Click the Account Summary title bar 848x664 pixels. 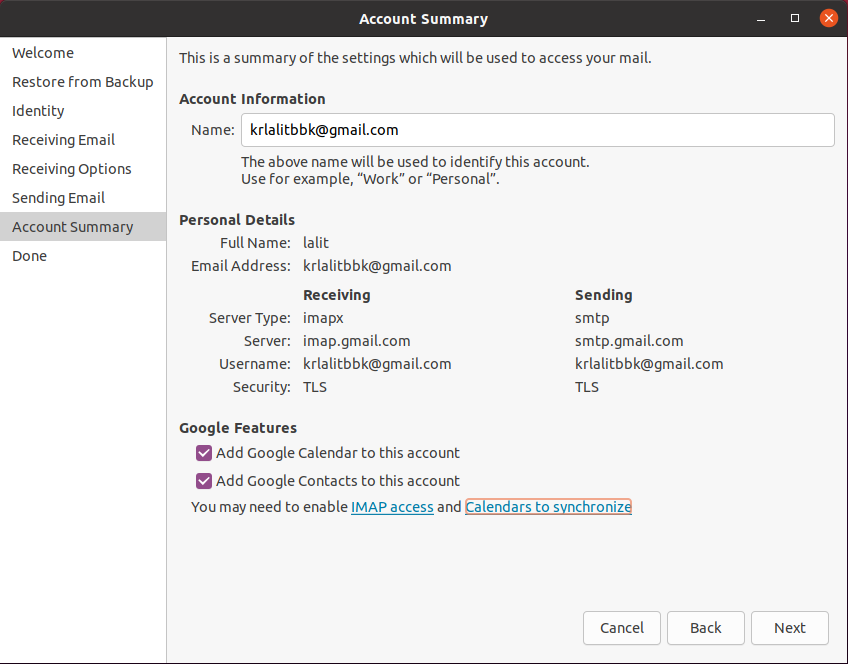tap(423, 18)
